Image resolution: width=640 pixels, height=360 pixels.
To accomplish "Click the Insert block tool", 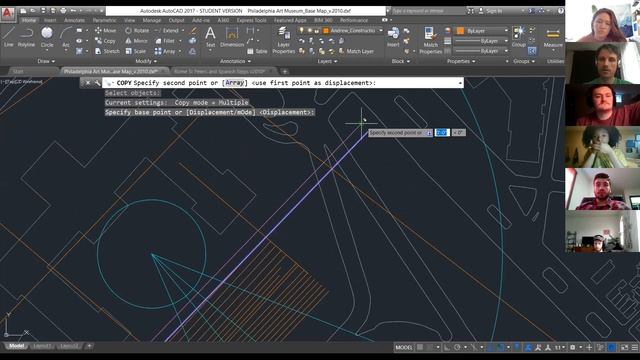I will coord(393,37).
